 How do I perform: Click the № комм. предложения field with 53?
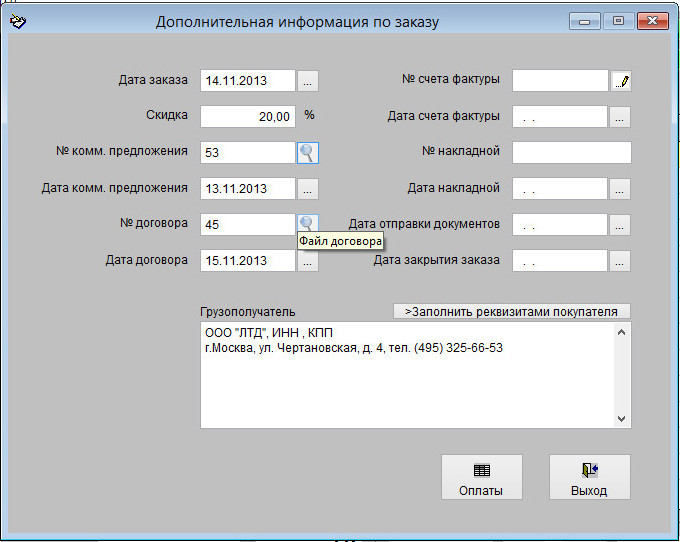coord(248,153)
